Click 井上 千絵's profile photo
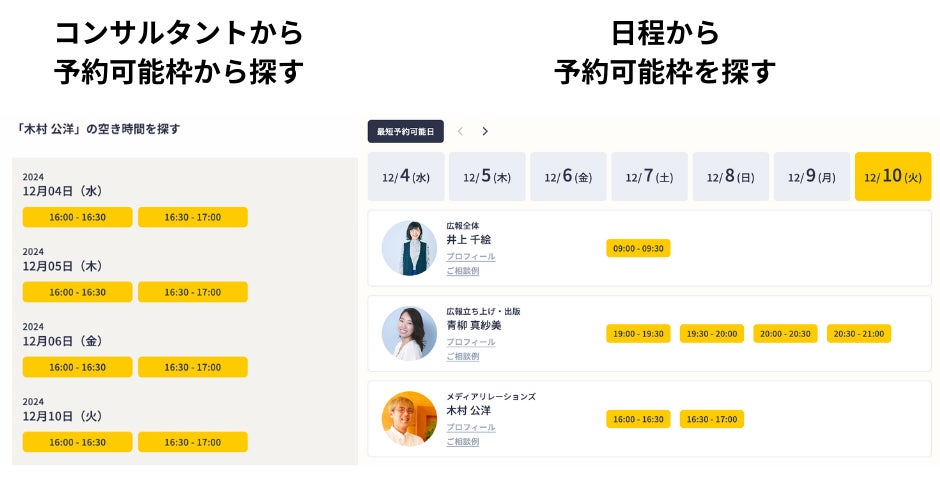940x485 pixels. click(x=409, y=248)
